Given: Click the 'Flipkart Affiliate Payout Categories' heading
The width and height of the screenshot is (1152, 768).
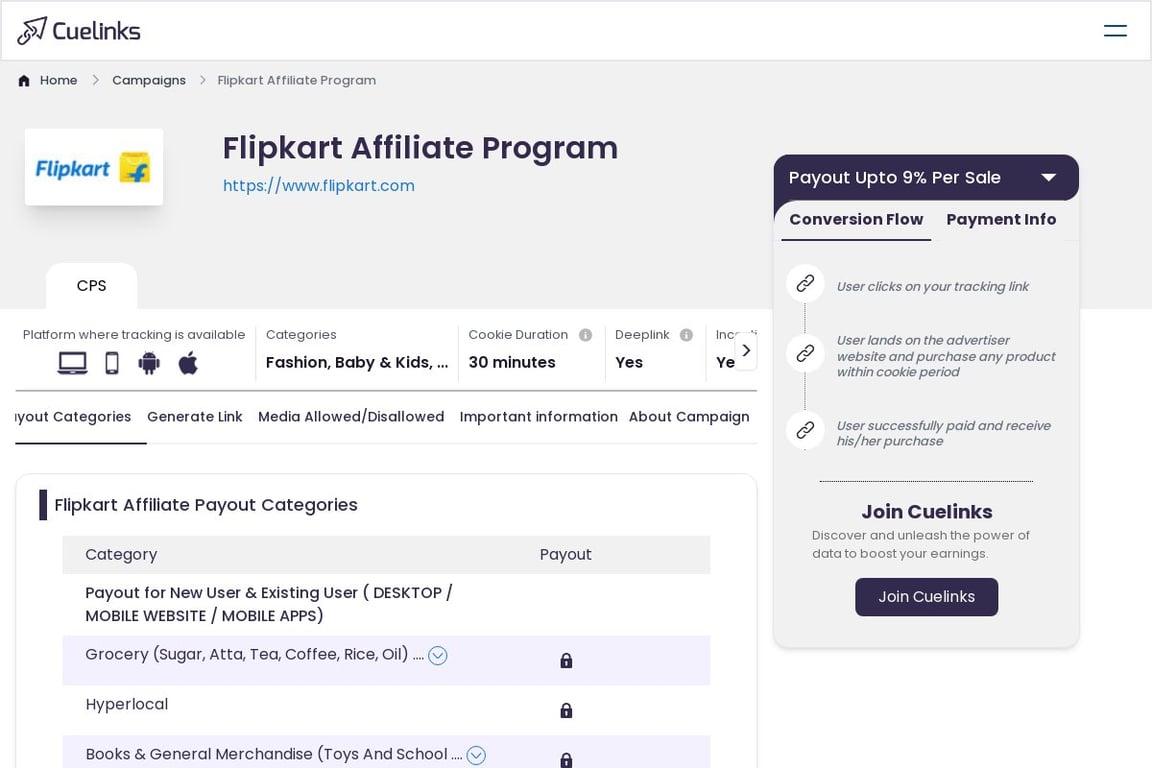Looking at the screenshot, I should tap(206, 505).
